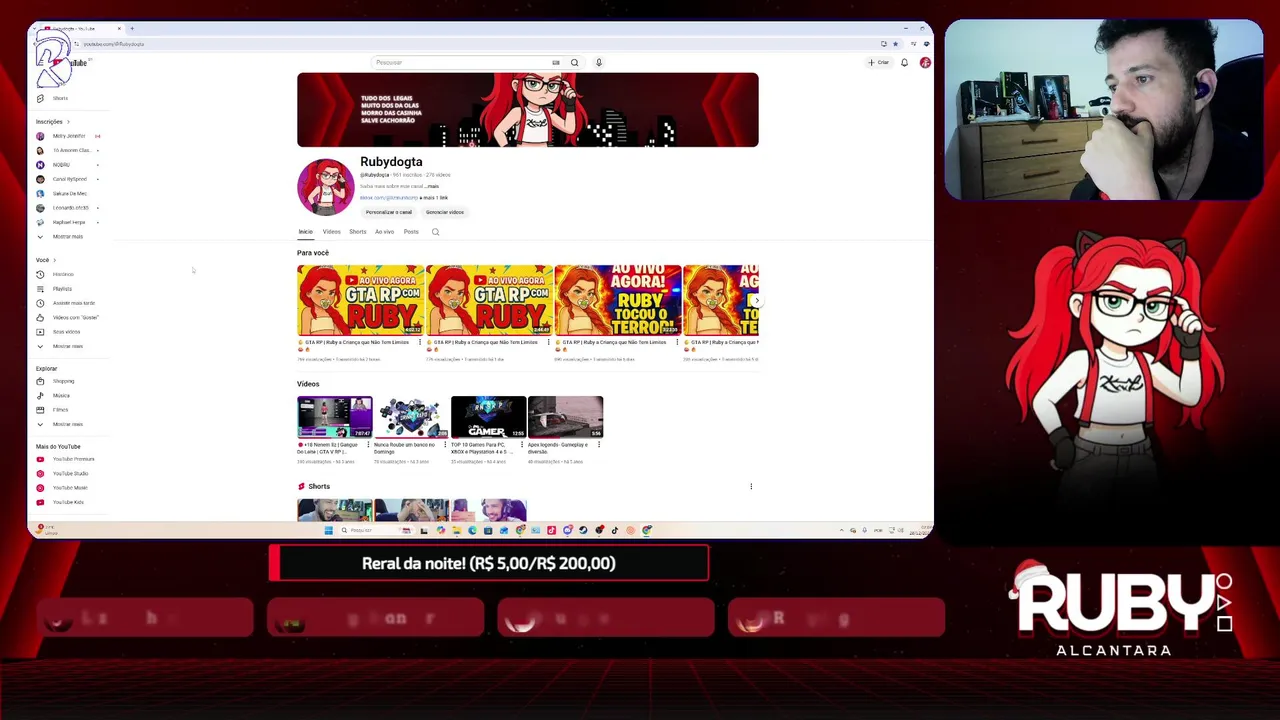Click the Criar button

879,62
